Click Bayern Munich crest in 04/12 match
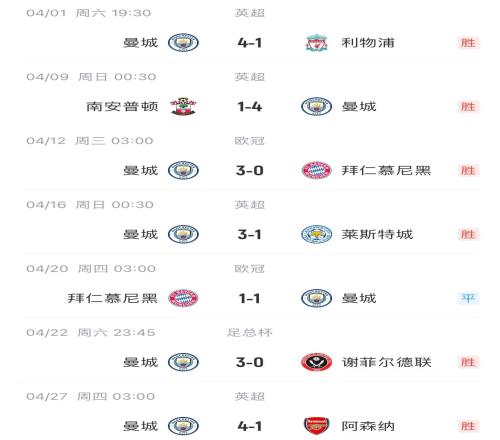 tap(316, 171)
